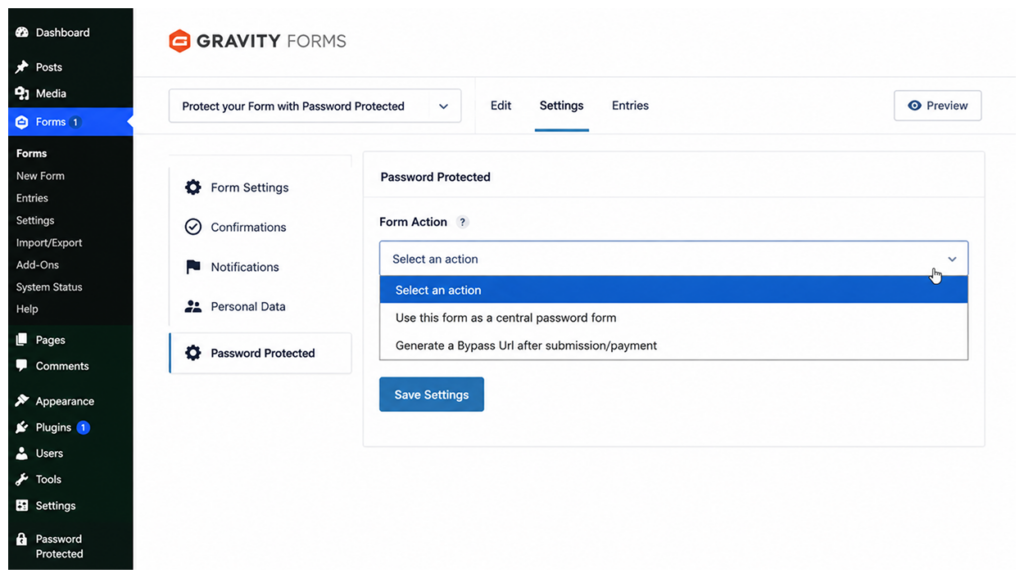Viewport: 1024px width, 578px height.
Task: Choose 'Use this form as a central password form'
Action: point(673,317)
